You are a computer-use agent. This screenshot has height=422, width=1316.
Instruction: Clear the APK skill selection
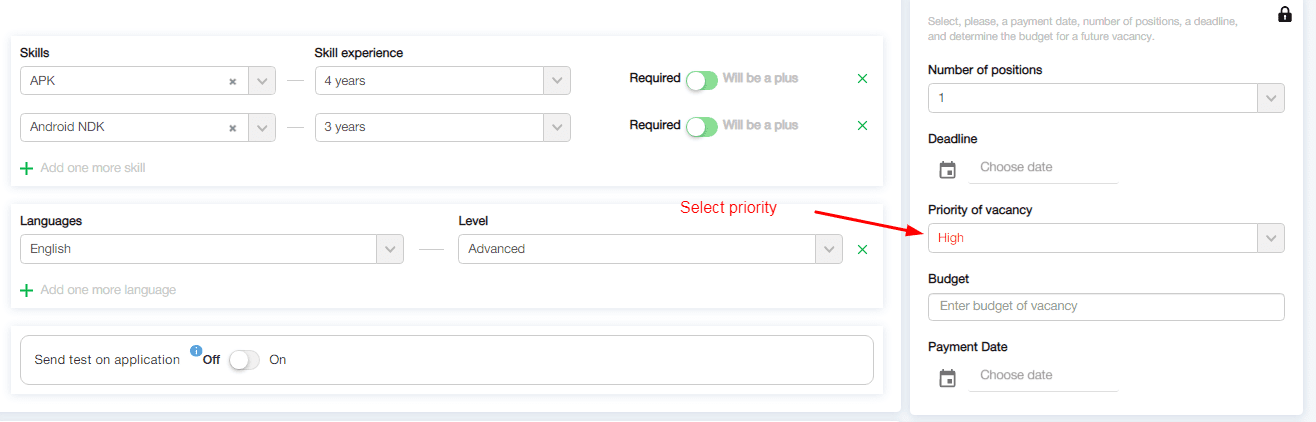coord(233,82)
